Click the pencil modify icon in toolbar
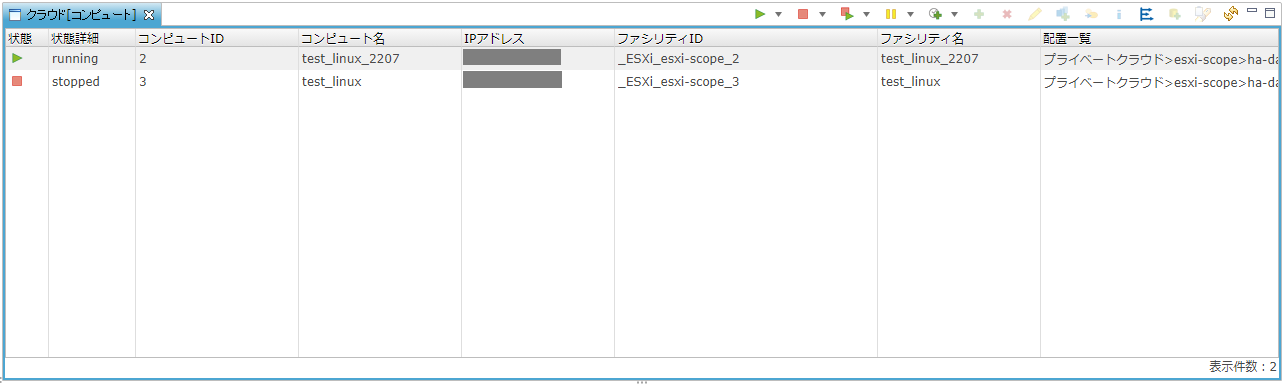This screenshot has width=1283, height=384. (x=1035, y=14)
